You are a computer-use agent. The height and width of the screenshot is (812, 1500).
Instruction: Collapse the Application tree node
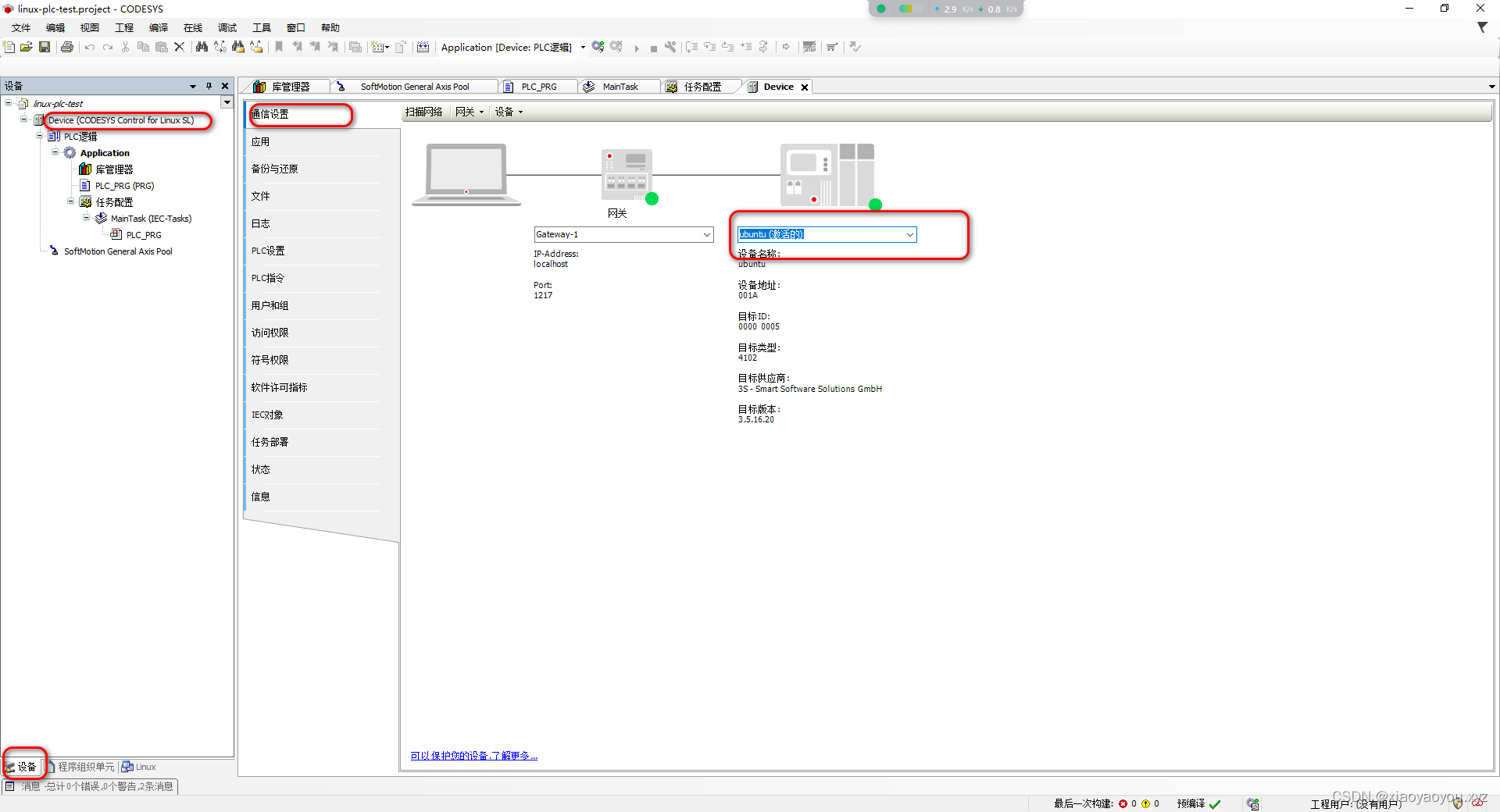[55, 152]
